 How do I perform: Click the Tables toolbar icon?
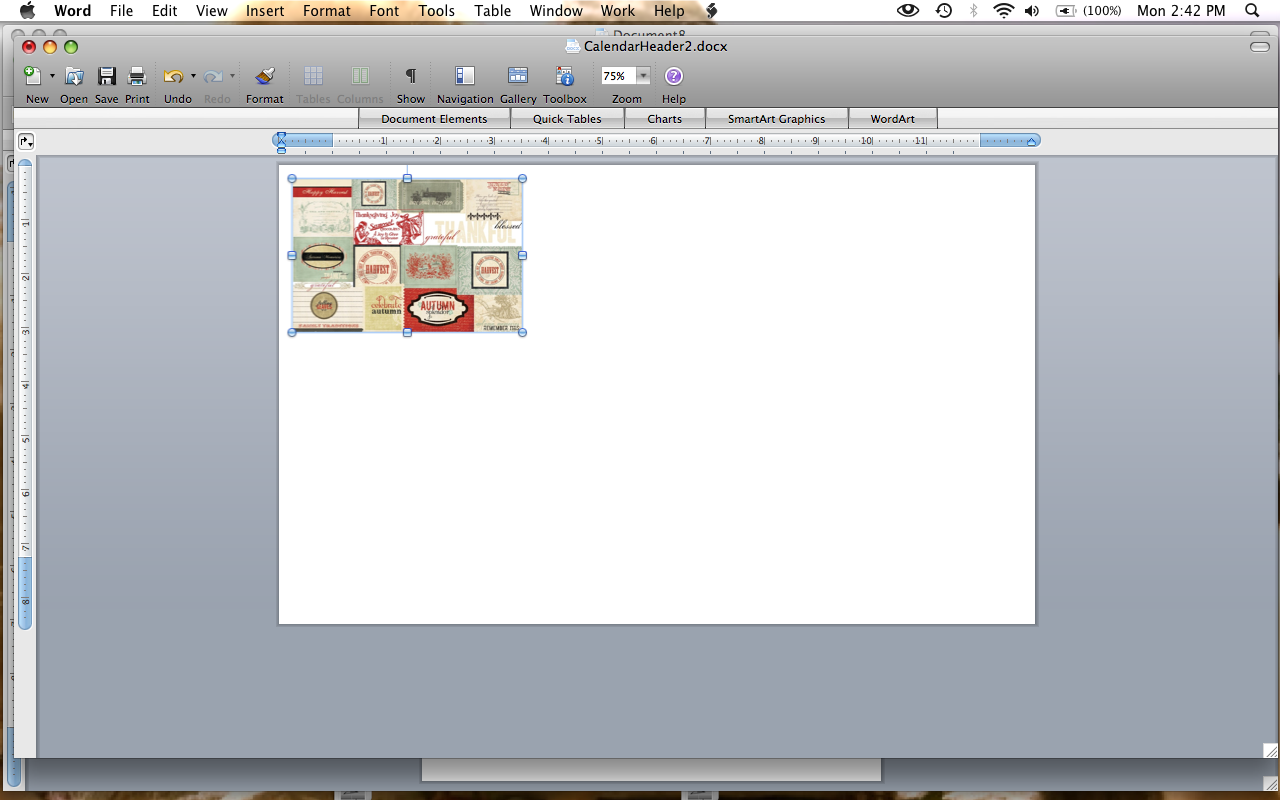pyautogui.click(x=313, y=76)
